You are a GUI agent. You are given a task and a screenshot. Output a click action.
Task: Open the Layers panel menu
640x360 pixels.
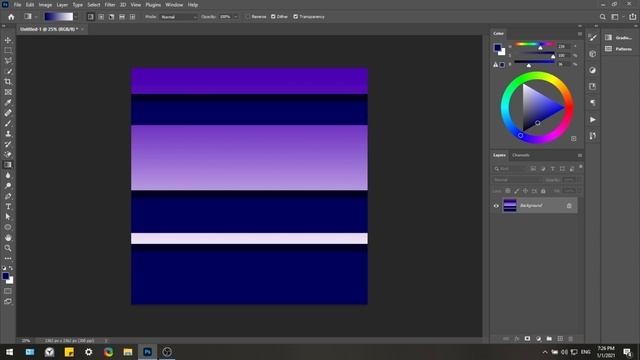click(580, 156)
